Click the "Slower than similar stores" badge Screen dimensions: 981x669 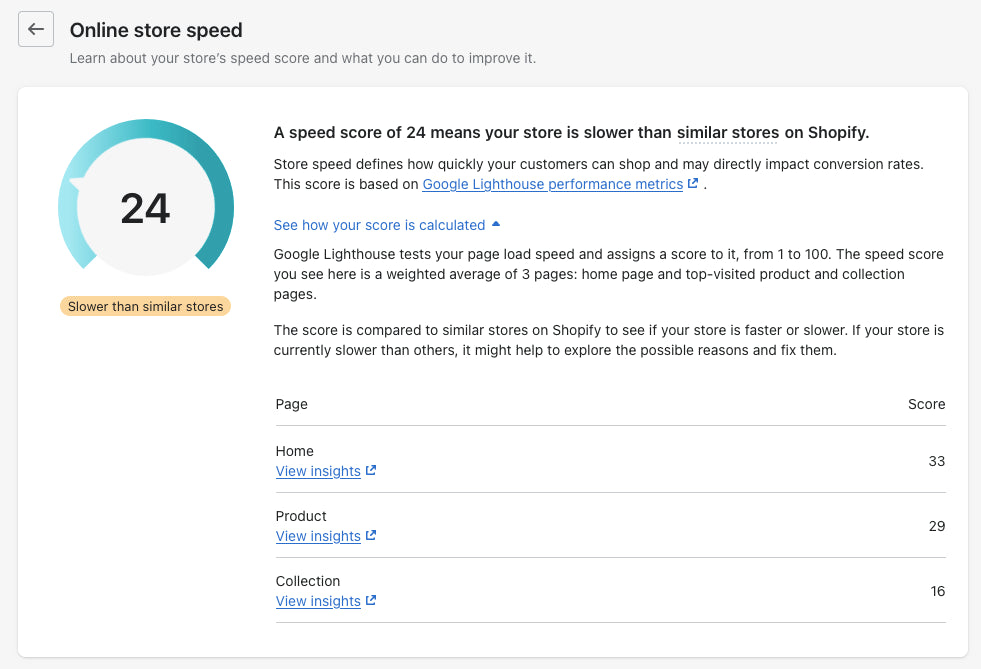[x=146, y=306]
